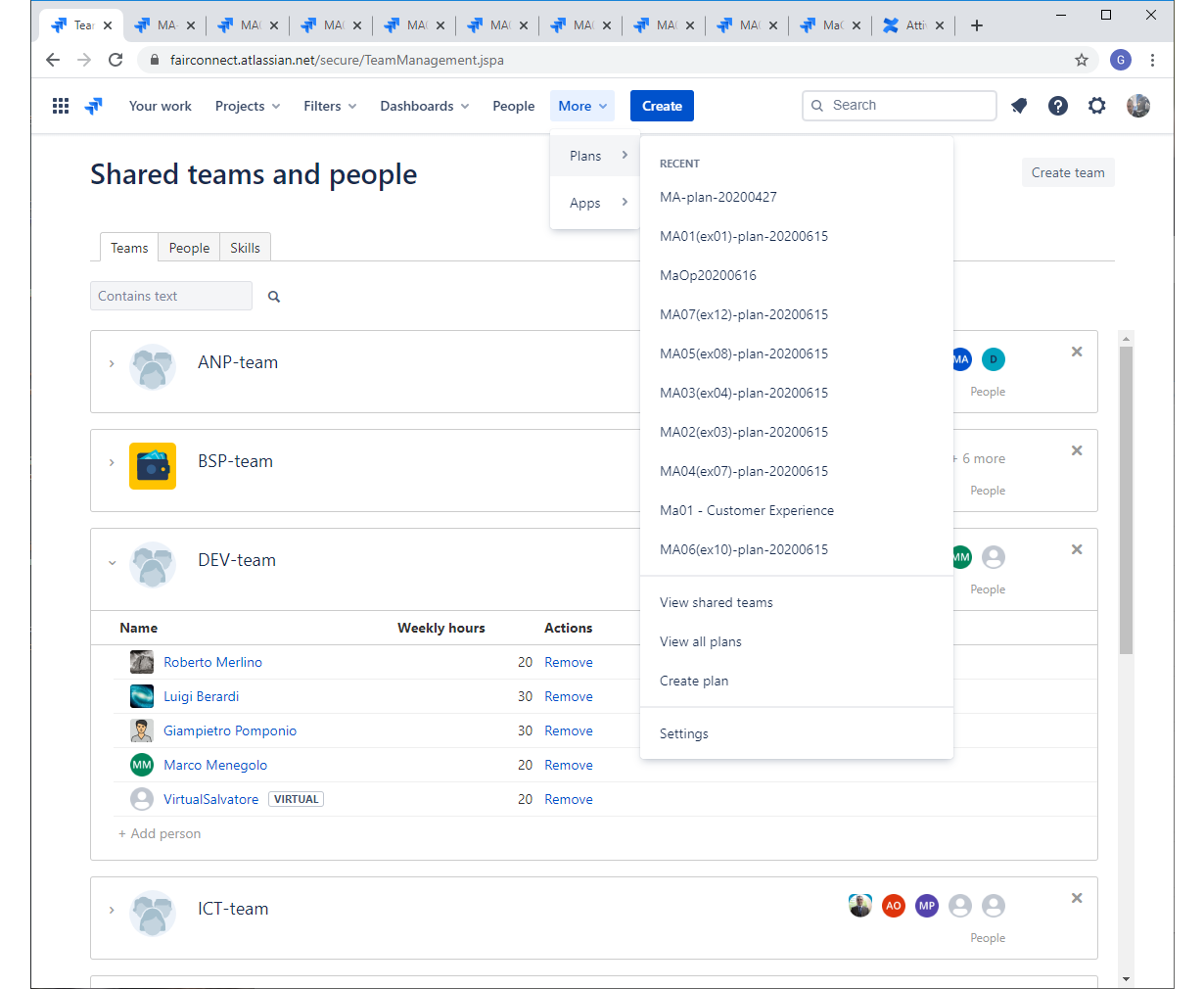This screenshot has height=989, width=1204.
Task: Open Your work in navigation
Action: (161, 106)
